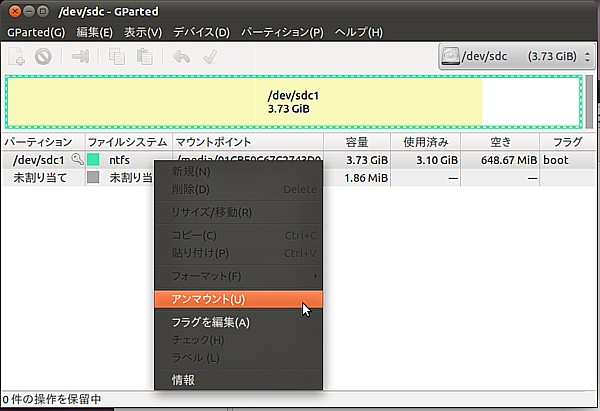
Task: Click the hard disk icon in device selector
Action: (x=450, y=56)
